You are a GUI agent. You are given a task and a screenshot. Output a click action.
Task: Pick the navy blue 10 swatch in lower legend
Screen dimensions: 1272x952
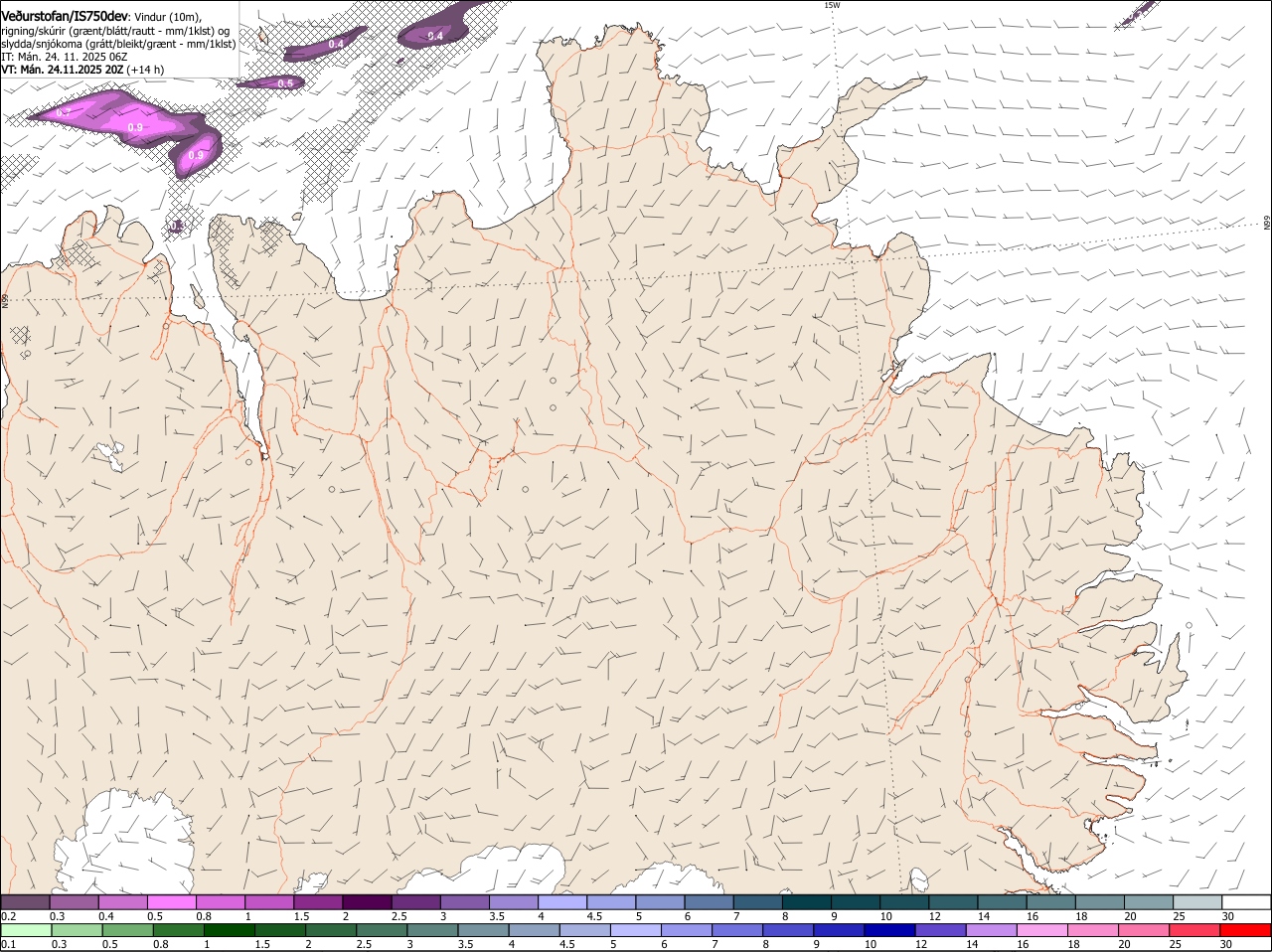(889, 930)
